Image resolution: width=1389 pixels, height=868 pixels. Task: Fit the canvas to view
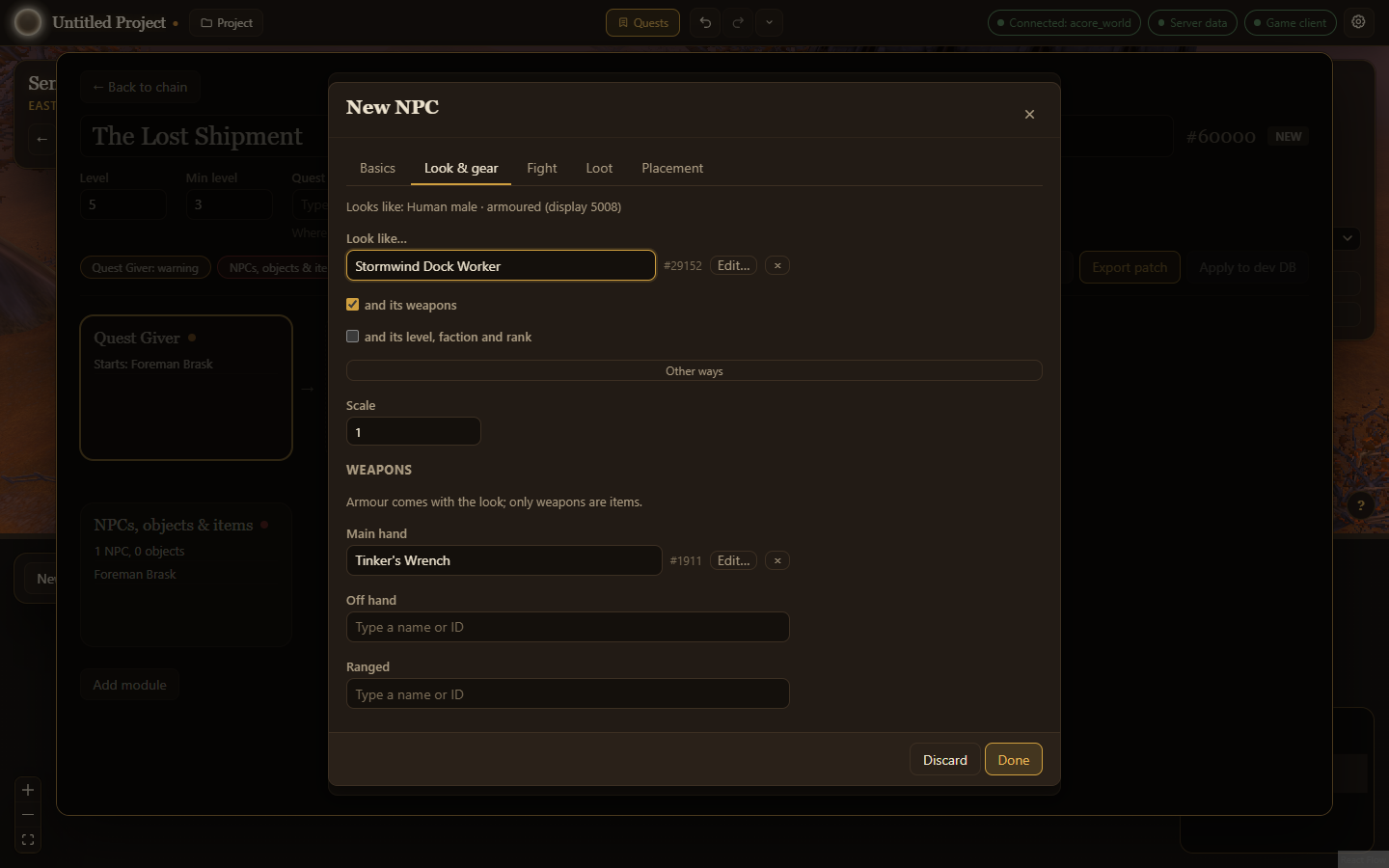point(28,840)
